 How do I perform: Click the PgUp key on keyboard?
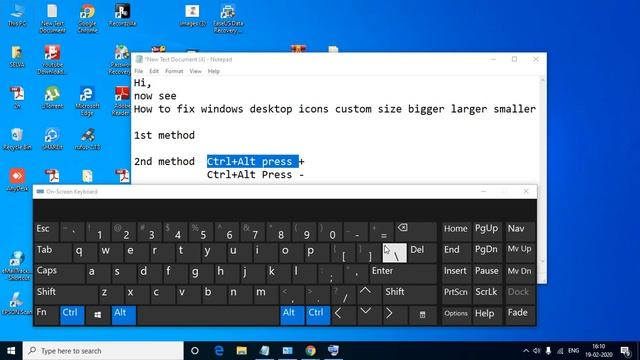tap(487, 231)
